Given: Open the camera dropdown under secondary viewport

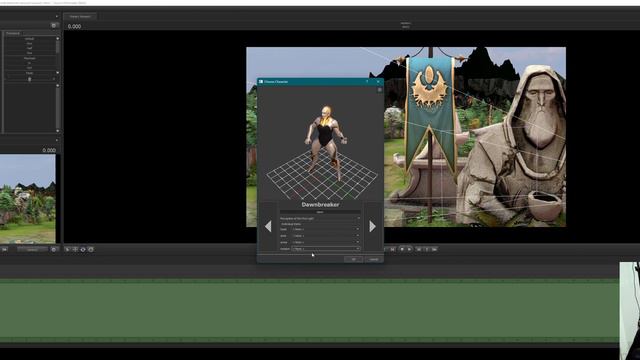Looking at the screenshot, I should pyautogui.click(x=33, y=249).
